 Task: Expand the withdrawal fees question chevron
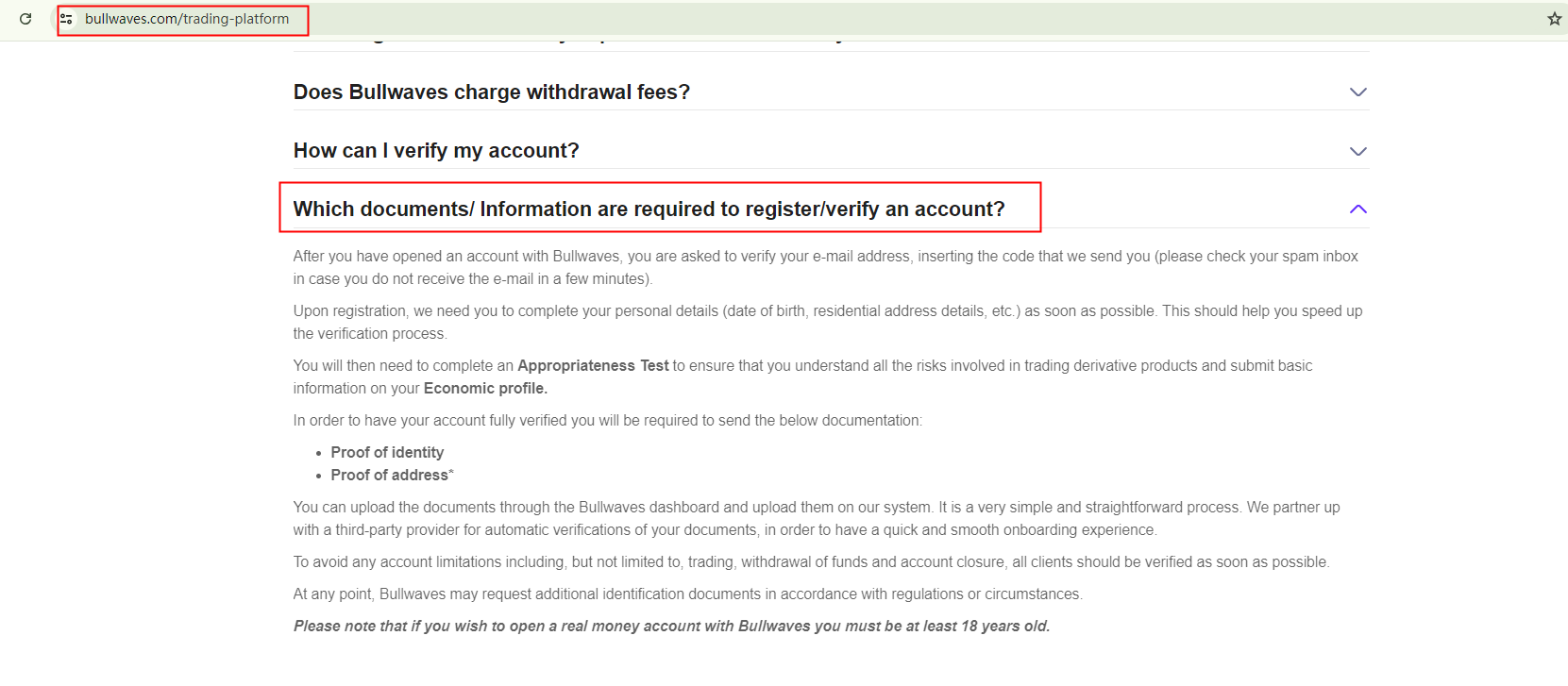(1357, 92)
